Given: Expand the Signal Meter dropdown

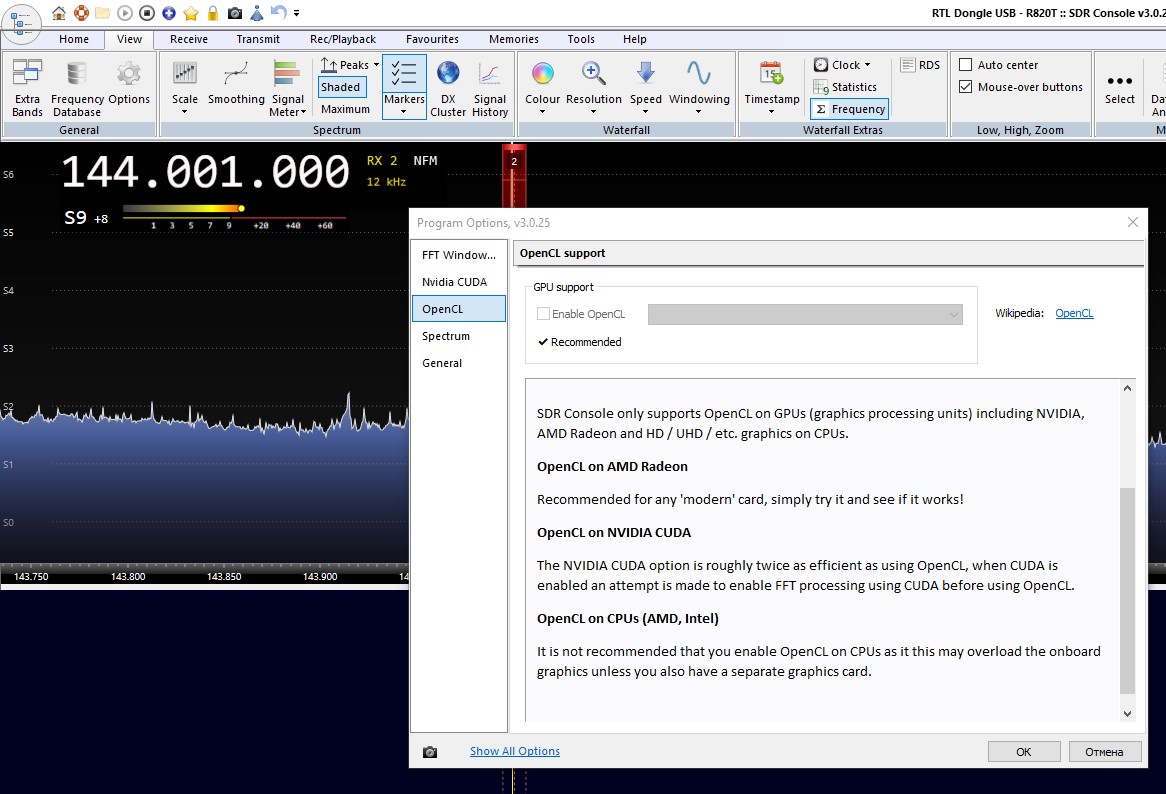Looking at the screenshot, I should pyautogui.click(x=288, y=88).
